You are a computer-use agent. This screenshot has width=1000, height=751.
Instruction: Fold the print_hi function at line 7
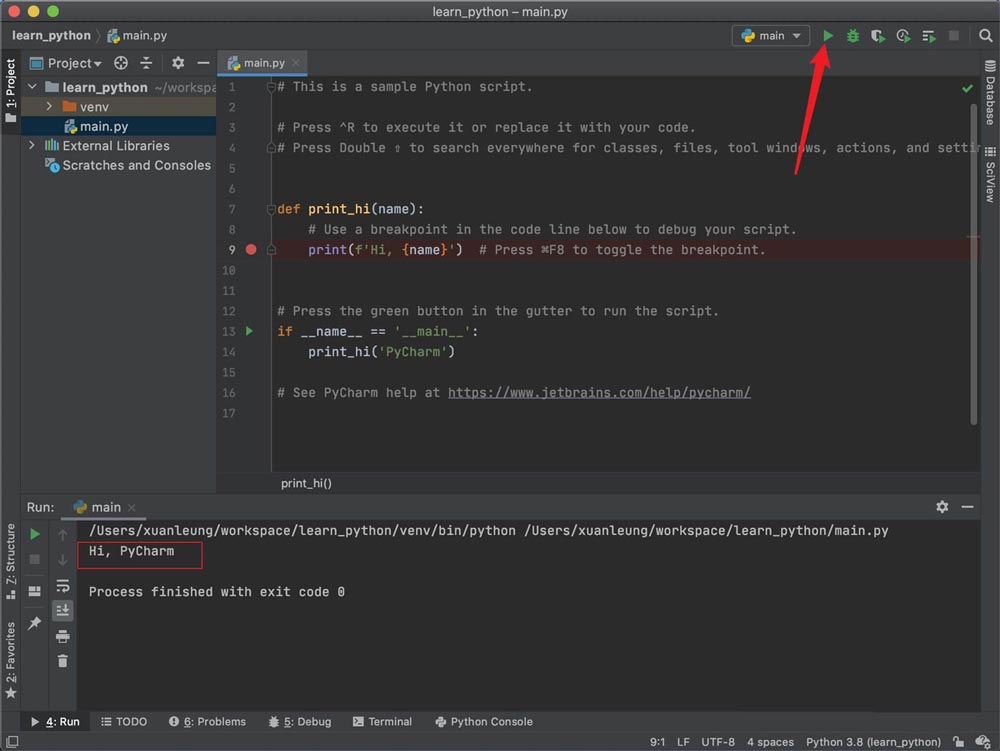tap(271, 209)
